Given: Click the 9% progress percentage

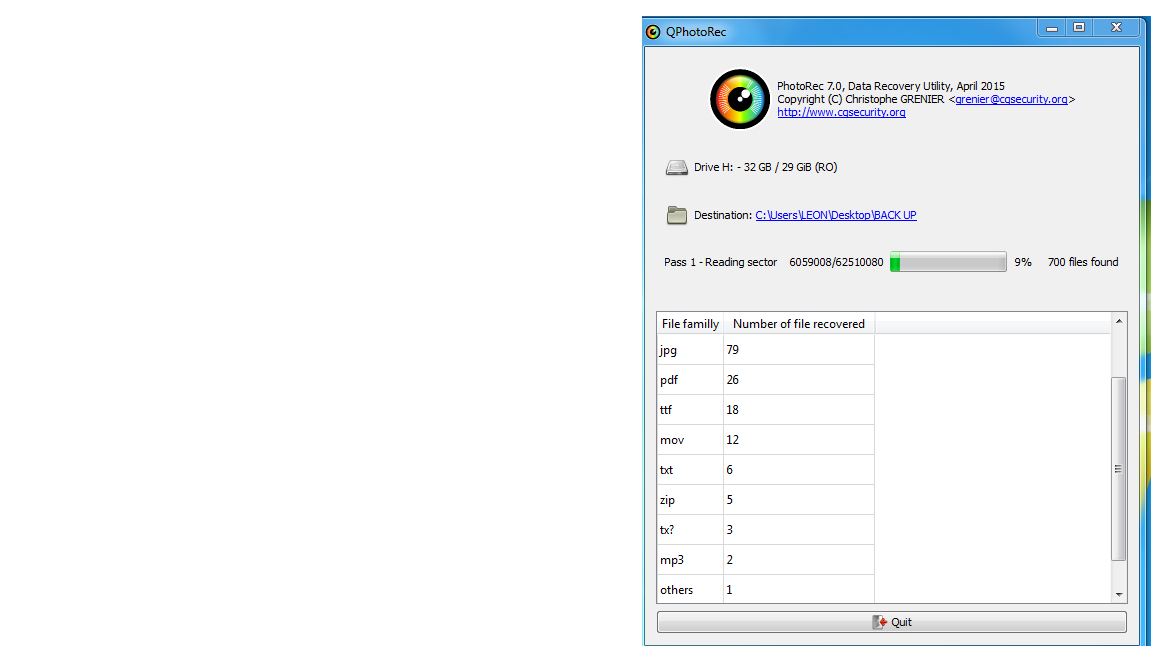Looking at the screenshot, I should (x=1023, y=262).
